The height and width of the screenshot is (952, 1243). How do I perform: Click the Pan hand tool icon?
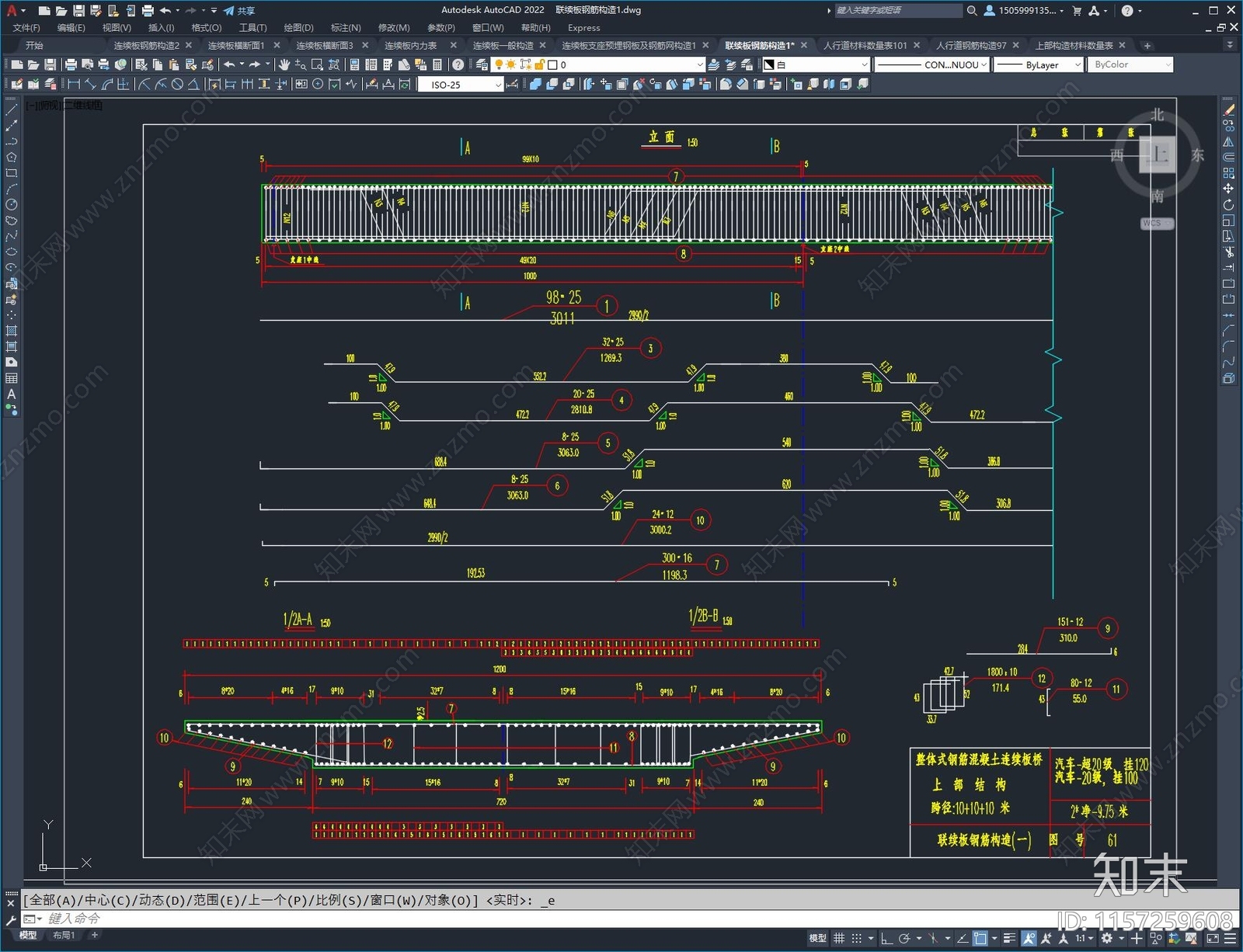point(284,64)
